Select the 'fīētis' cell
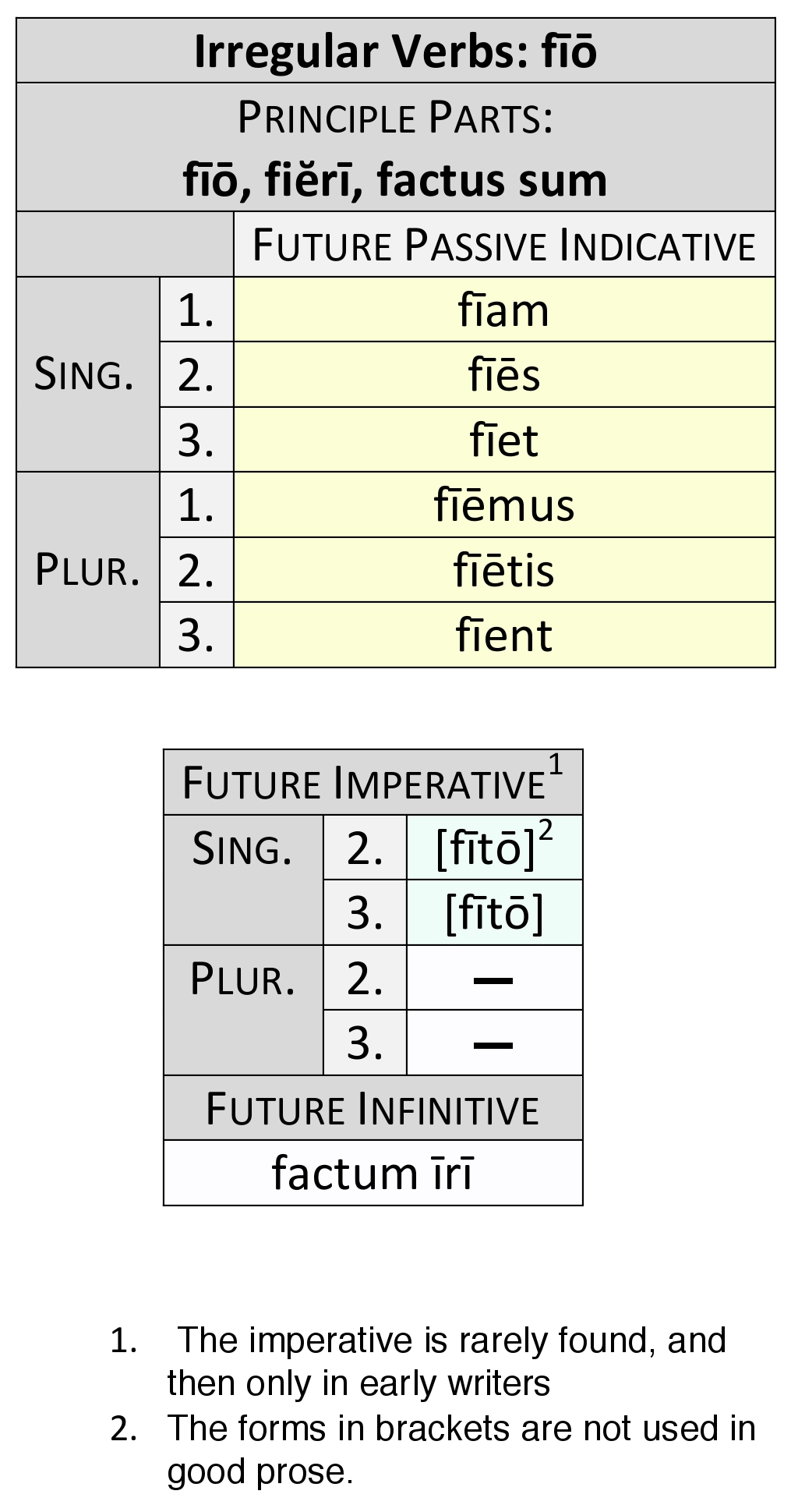 503,570
